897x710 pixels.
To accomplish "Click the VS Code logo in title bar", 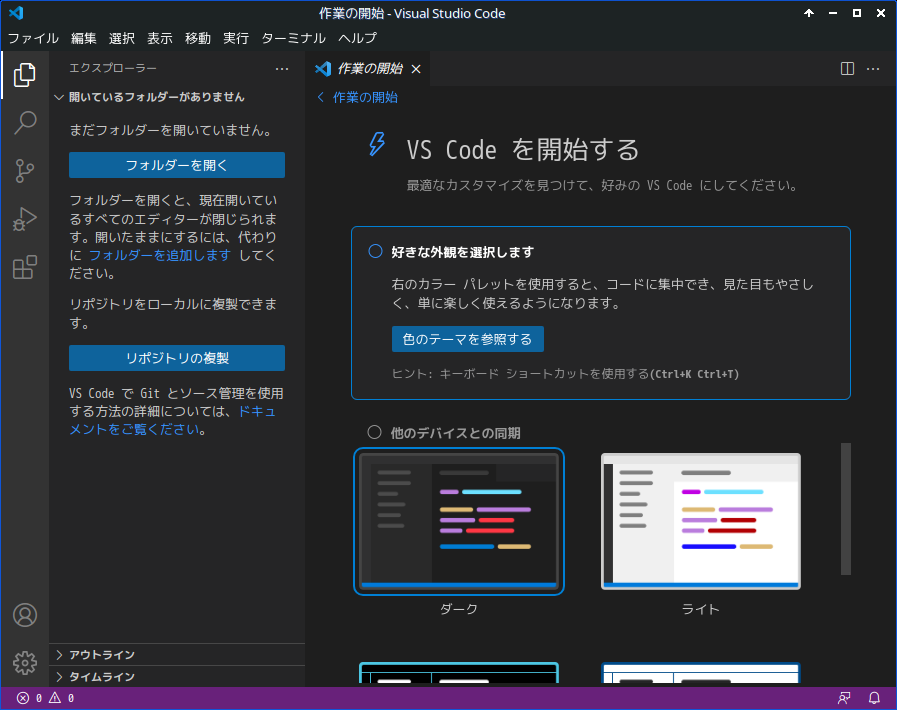I will click(x=16, y=13).
